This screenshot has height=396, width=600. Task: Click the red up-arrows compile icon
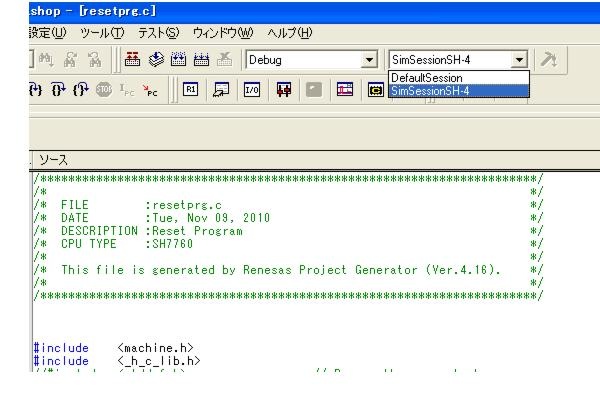[132, 59]
